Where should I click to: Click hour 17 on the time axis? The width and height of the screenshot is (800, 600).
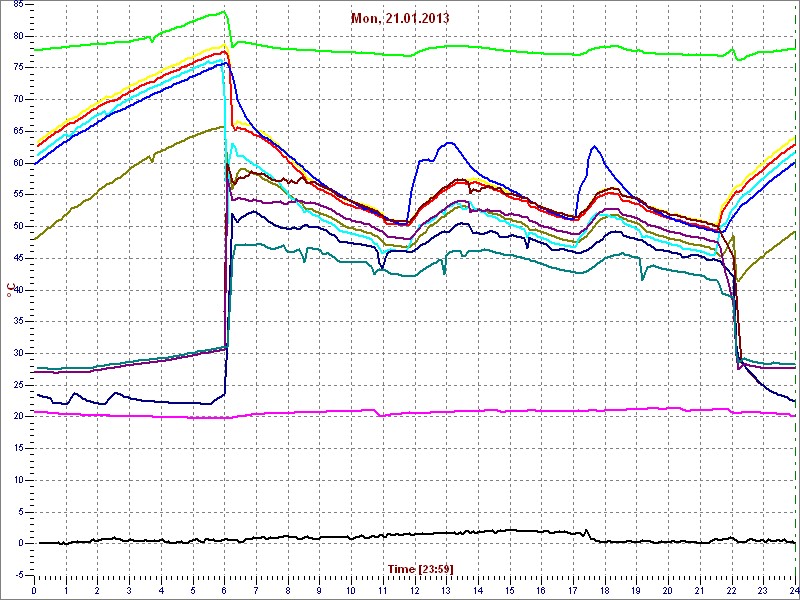pos(573,589)
